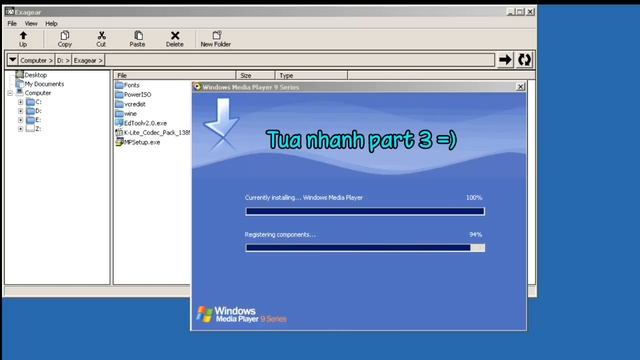Viewport: 640px width, 360px height.
Task: Open the Help menu
Action: (x=51, y=24)
